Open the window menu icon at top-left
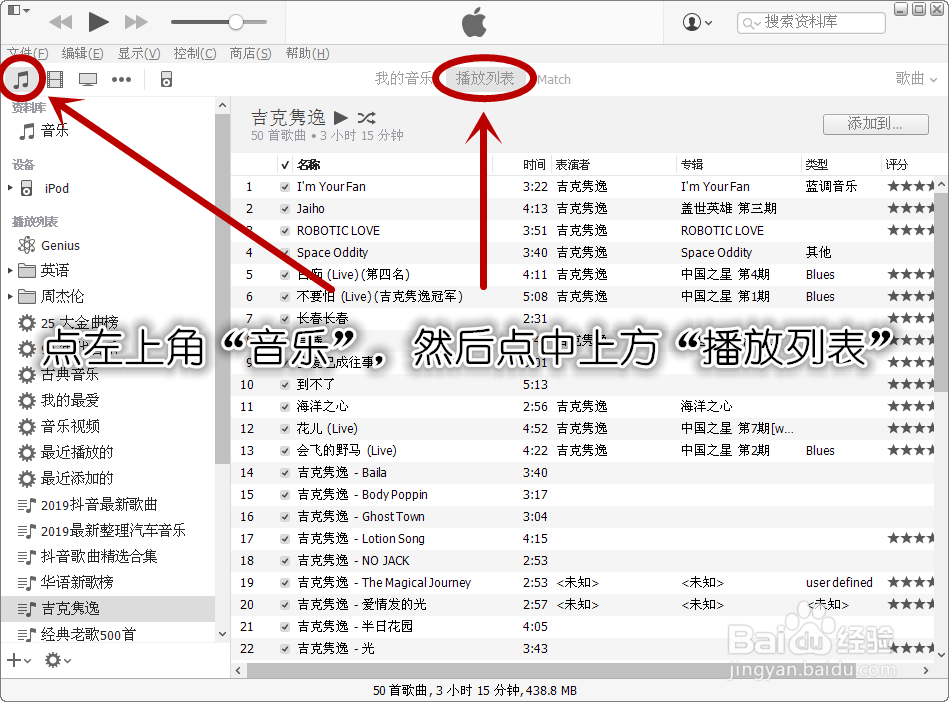Screen dimensions: 949x702 [x=18, y=10]
